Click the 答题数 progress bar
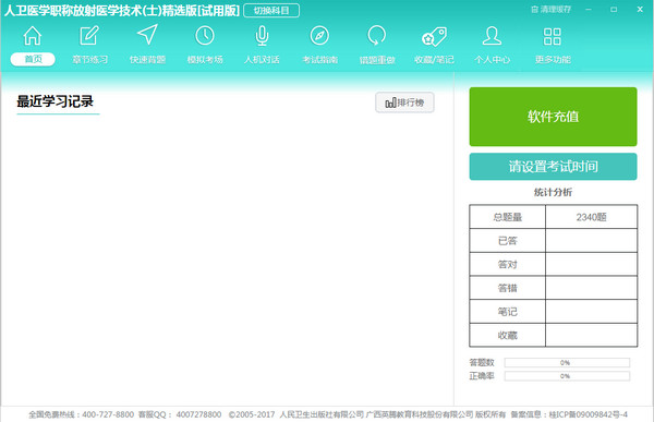The height and width of the screenshot is (430, 655). pyautogui.click(x=567, y=363)
